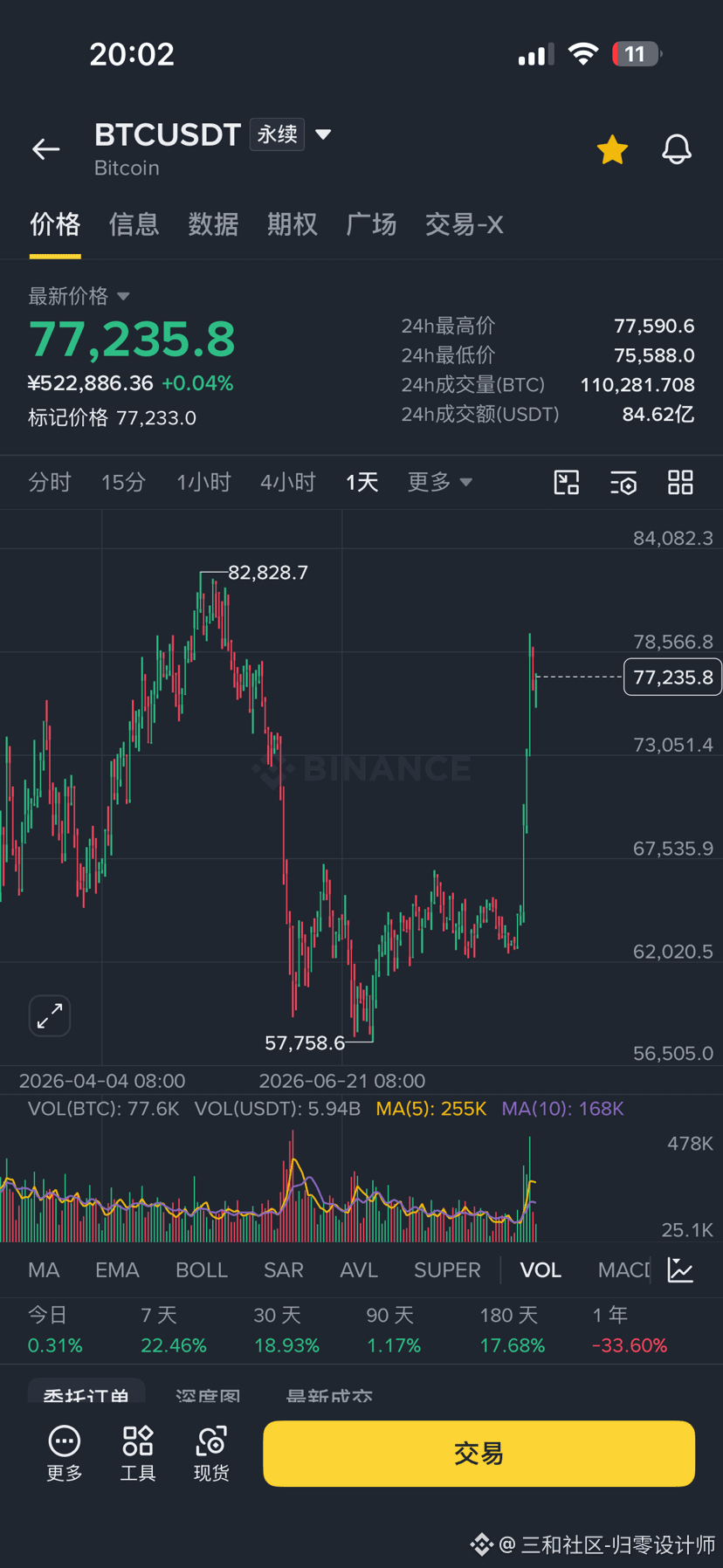Open the chart drawing tools icon
723x1568 pixels.
point(567,482)
